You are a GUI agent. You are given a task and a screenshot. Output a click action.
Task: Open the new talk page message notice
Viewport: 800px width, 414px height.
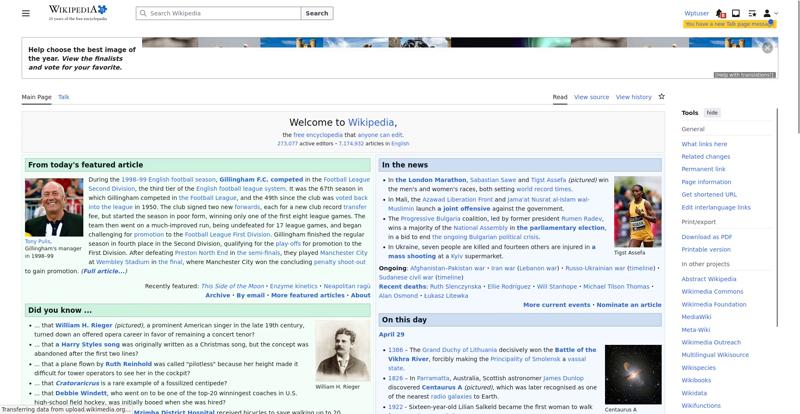(729, 24)
